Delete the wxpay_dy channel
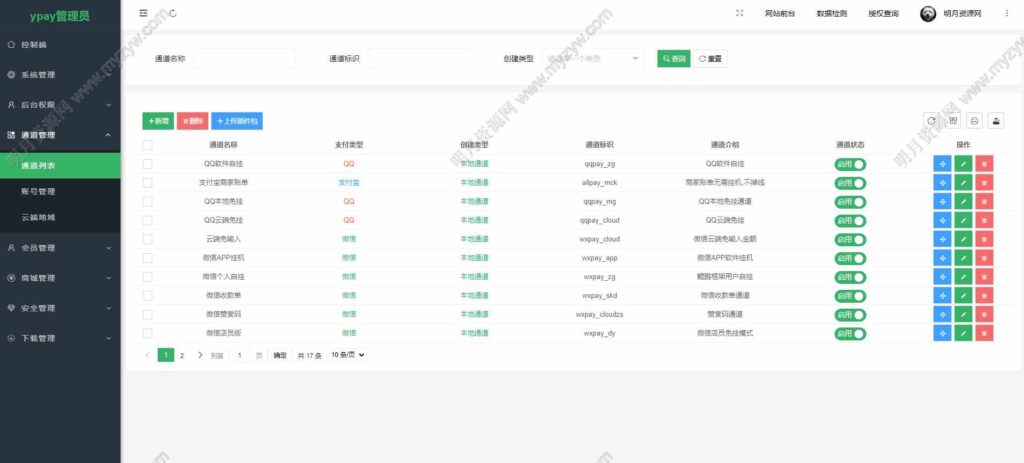Screen dimensions: 1024x463 point(984,333)
